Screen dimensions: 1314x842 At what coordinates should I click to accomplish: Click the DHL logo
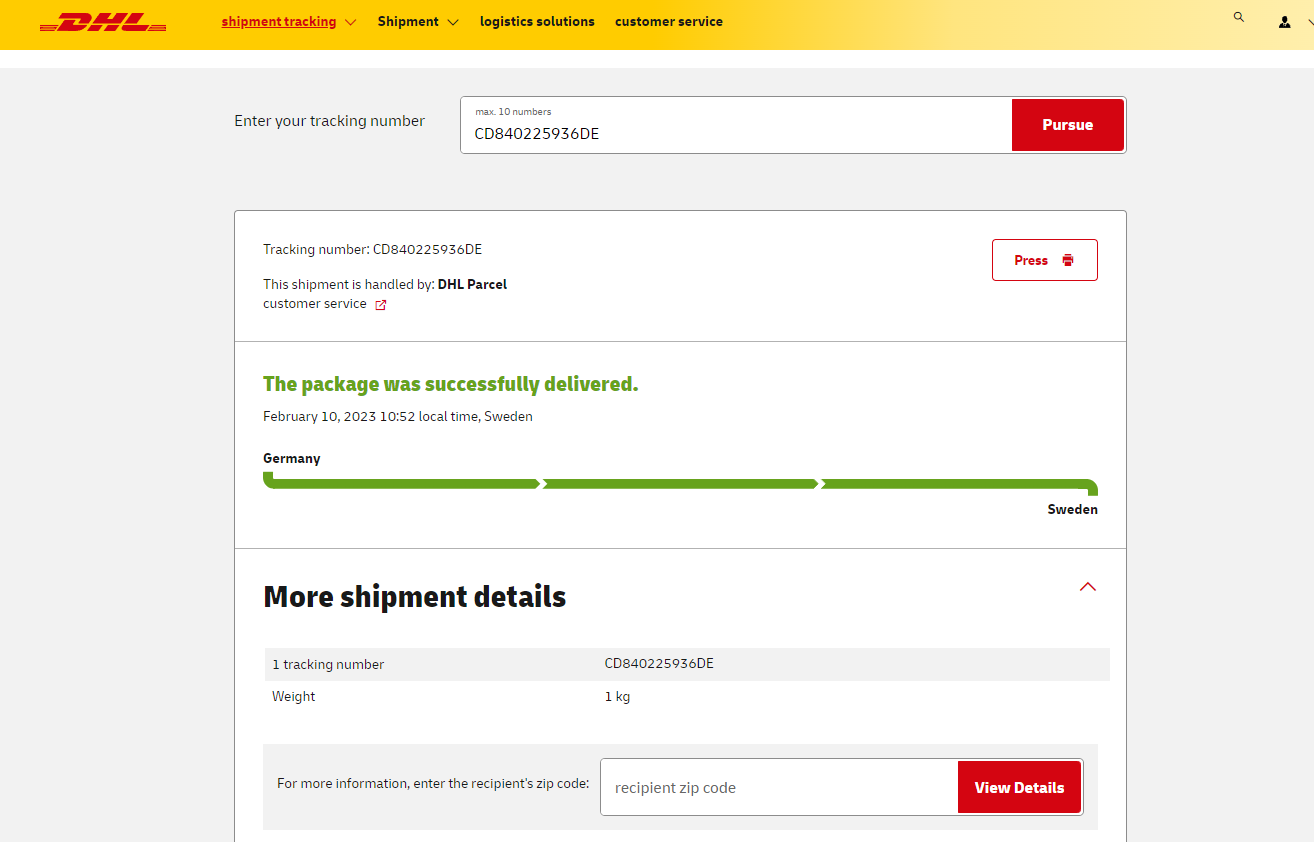point(103,22)
